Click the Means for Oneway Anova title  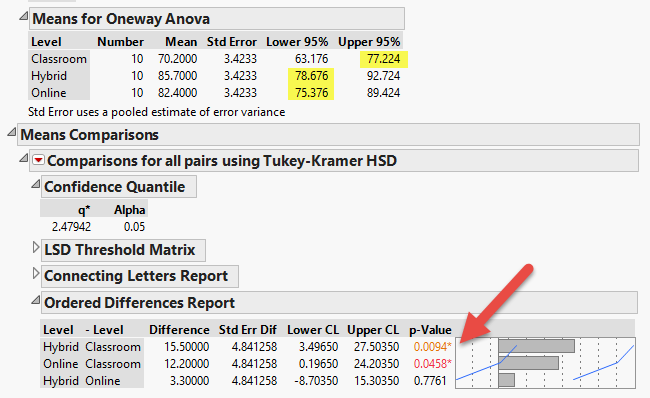(121, 19)
